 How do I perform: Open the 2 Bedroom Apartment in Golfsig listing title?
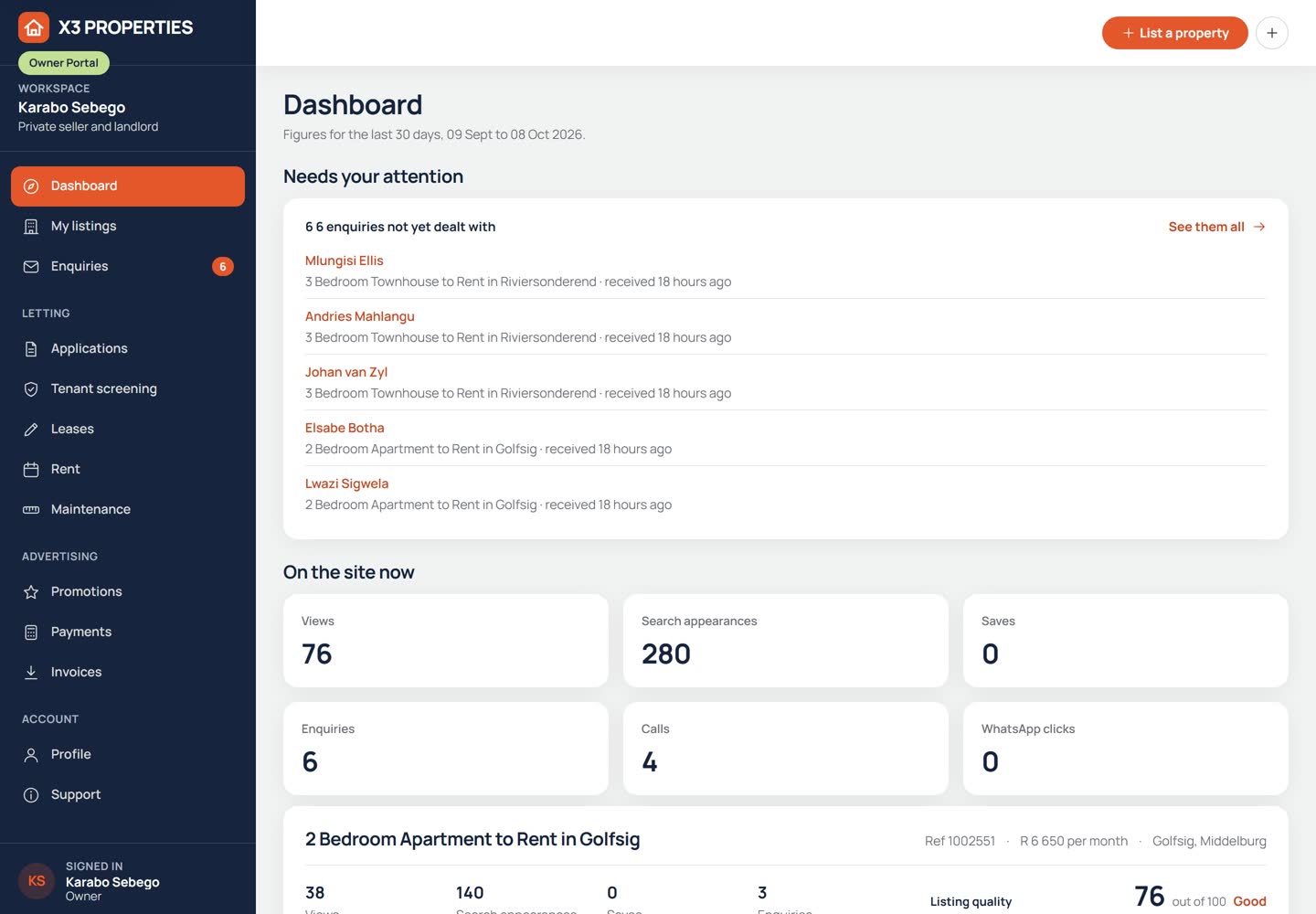(x=472, y=839)
